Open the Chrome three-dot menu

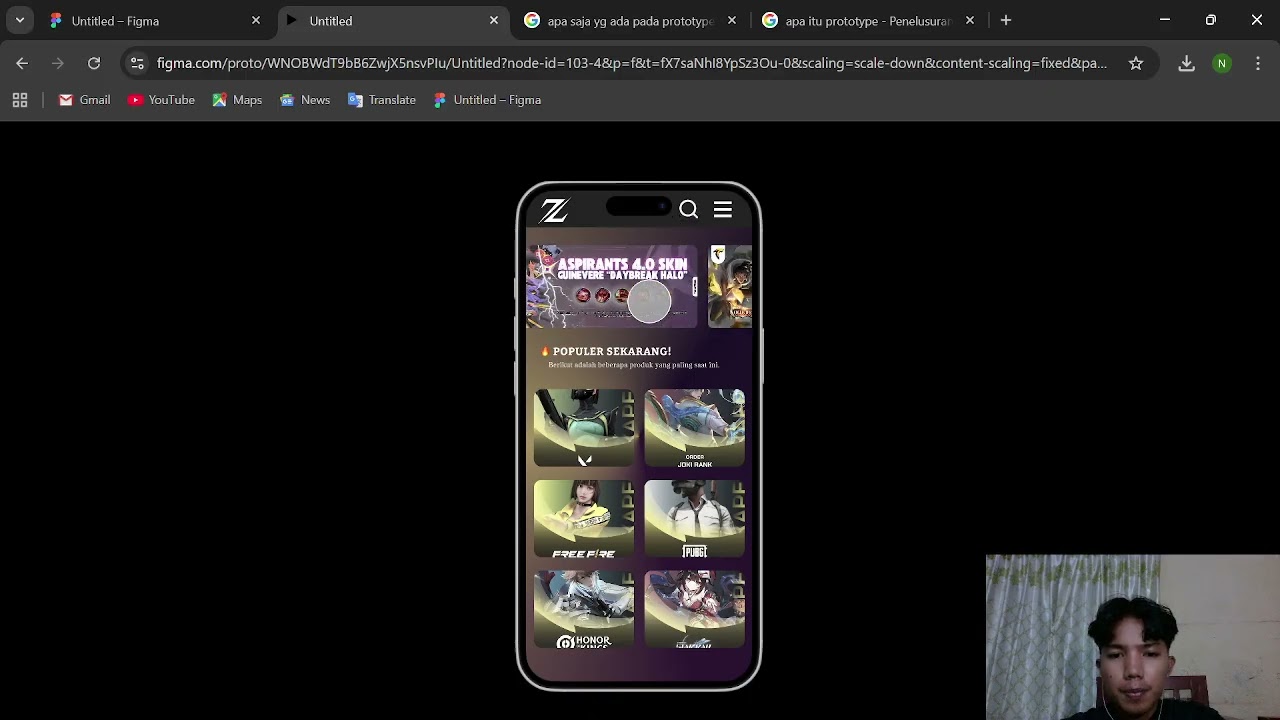coord(1258,63)
